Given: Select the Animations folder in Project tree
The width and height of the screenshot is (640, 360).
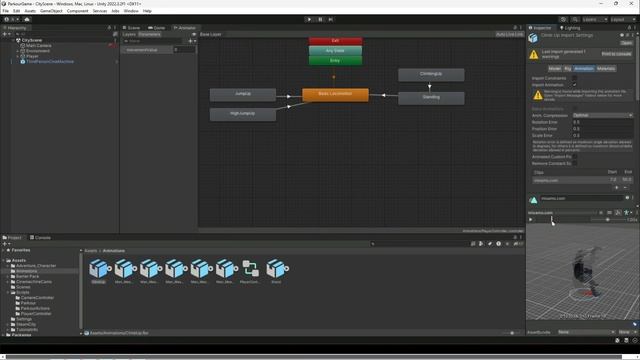Looking at the screenshot, I should point(27,271).
